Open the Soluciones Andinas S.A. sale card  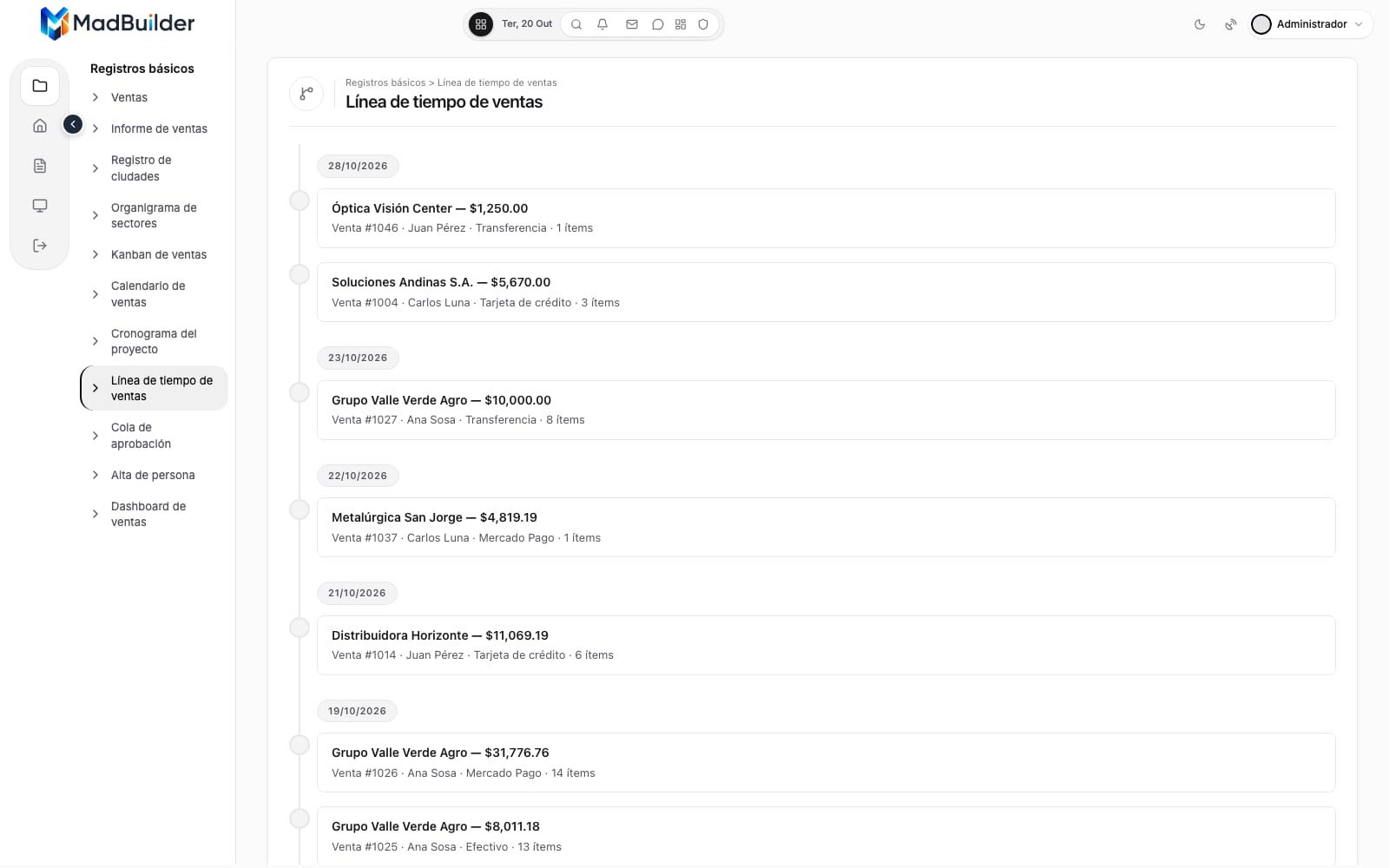[826, 293]
